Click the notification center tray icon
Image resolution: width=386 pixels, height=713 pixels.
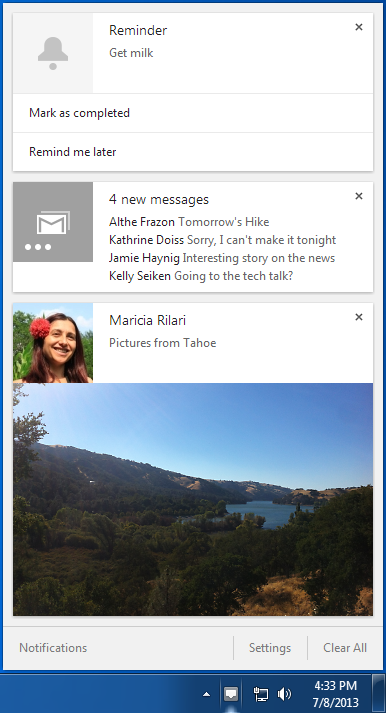tap(231, 694)
